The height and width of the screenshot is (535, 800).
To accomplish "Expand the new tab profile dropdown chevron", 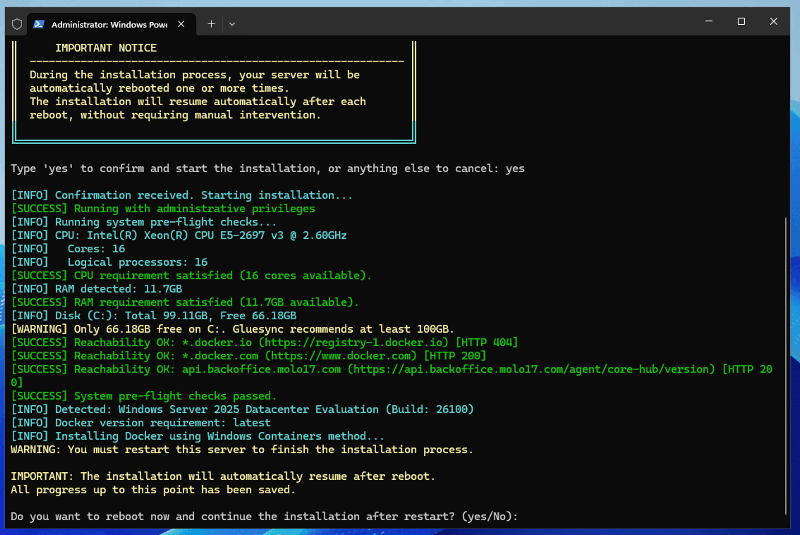I will click(x=232, y=24).
